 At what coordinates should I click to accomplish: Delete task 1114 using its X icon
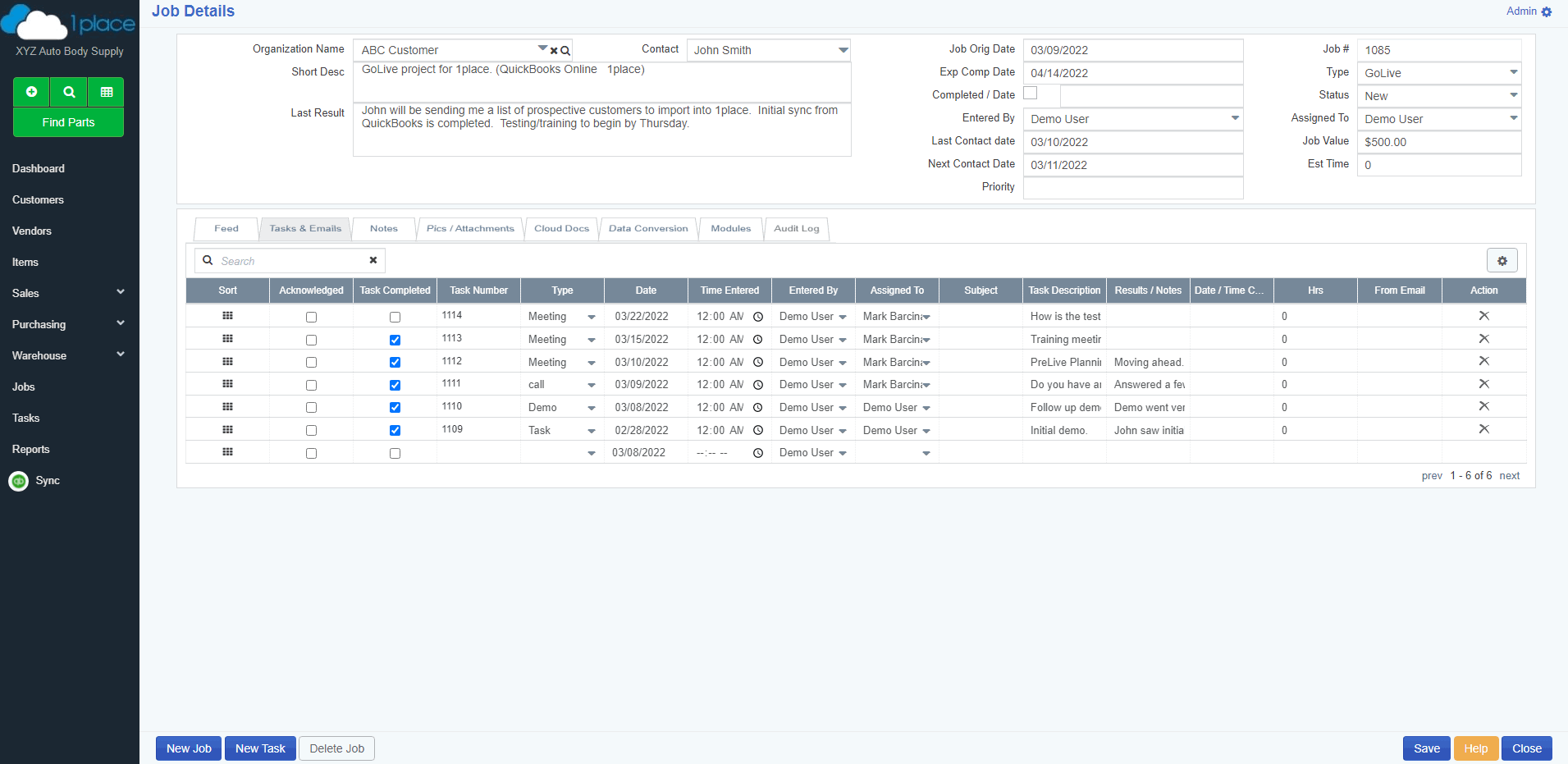point(1483,316)
